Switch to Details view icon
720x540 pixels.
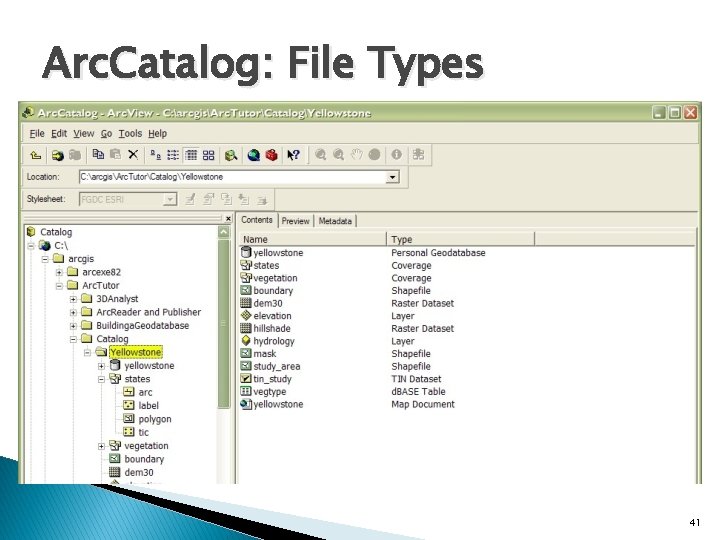191,155
